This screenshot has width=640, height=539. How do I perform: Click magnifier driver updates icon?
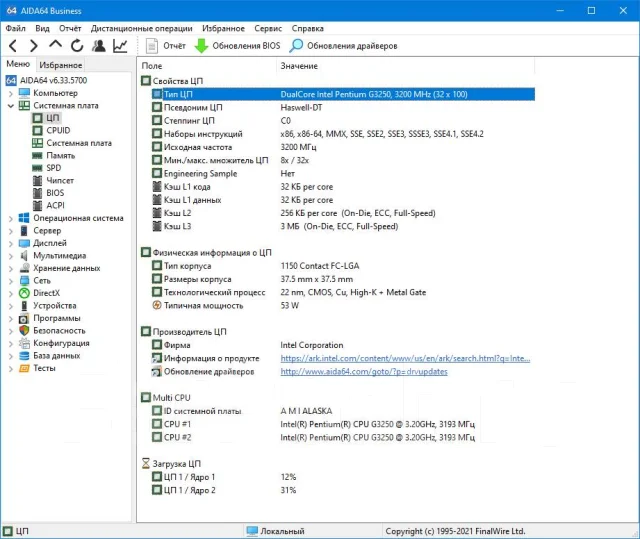(296, 46)
